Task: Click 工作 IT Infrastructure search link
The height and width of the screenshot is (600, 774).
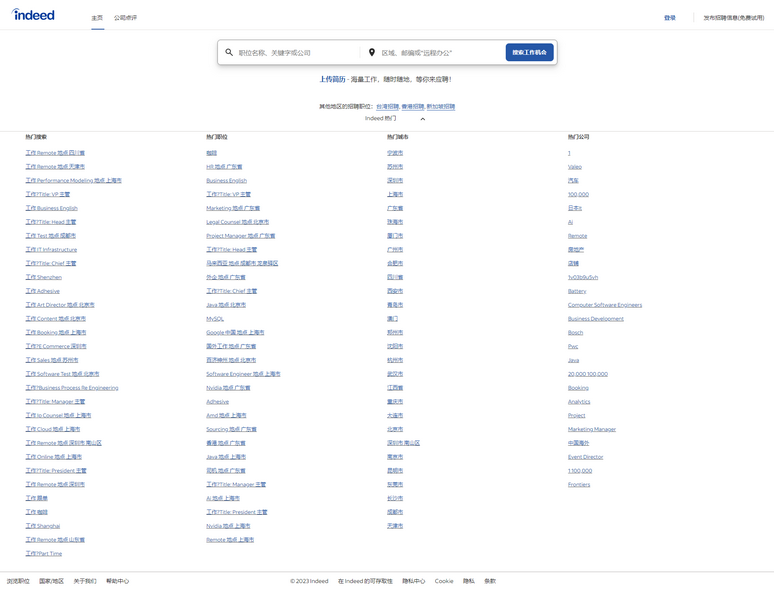Action: pos(51,250)
